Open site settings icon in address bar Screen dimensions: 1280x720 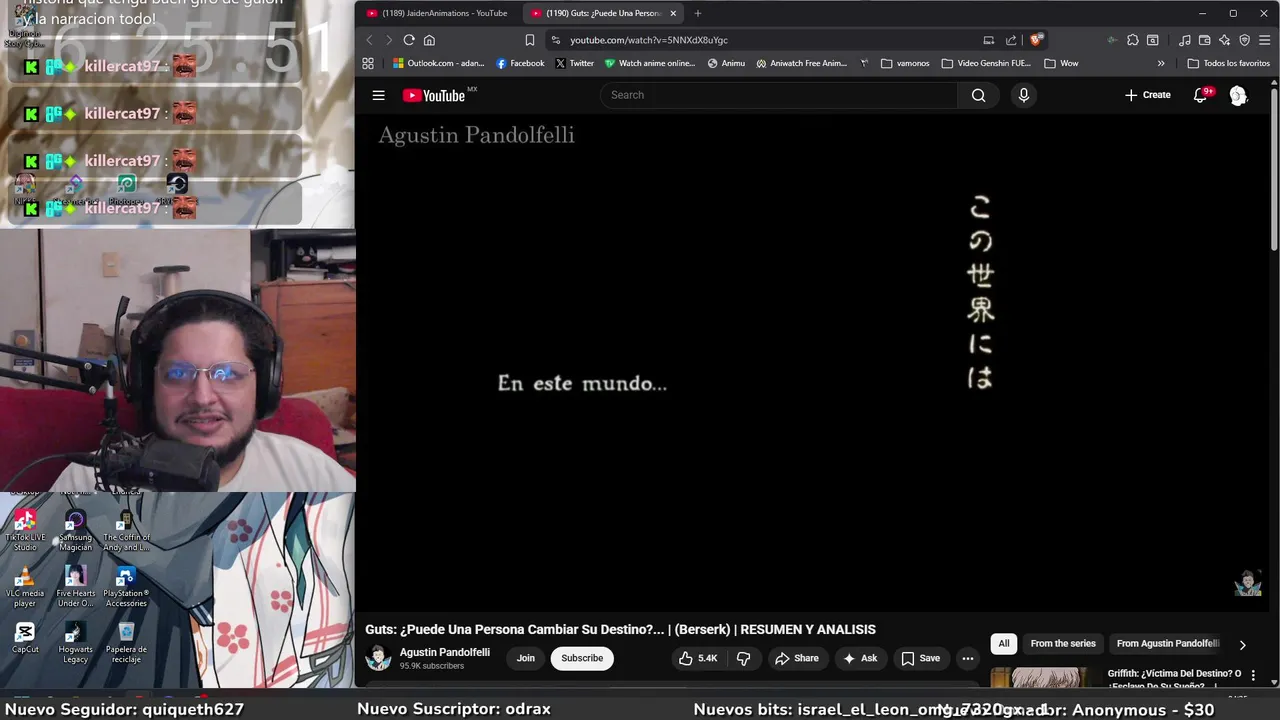click(x=556, y=40)
